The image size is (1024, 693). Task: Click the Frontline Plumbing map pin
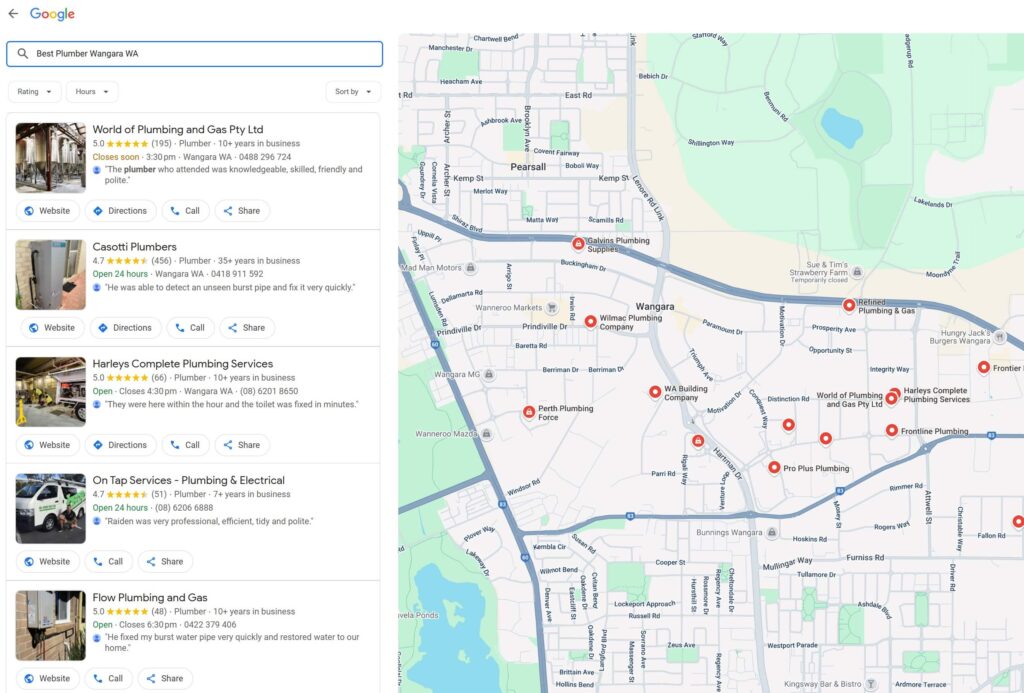pyautogui.click(x=891, y=431)
